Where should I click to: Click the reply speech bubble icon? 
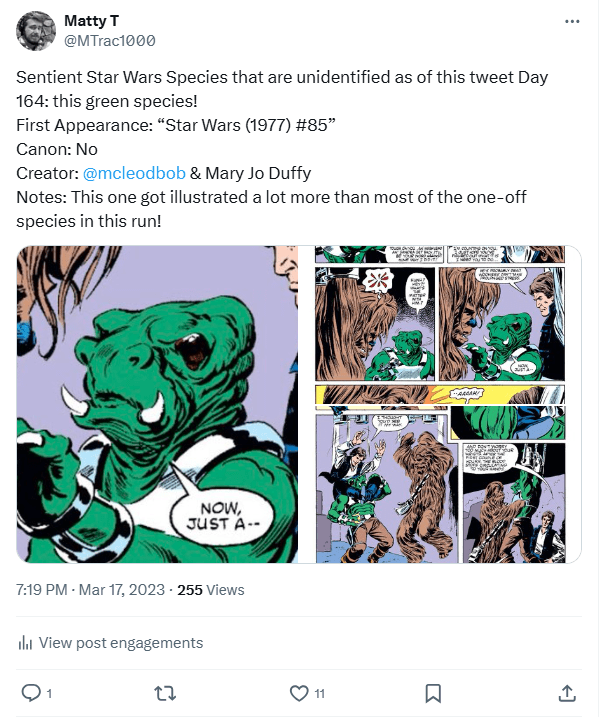point(30,692)
